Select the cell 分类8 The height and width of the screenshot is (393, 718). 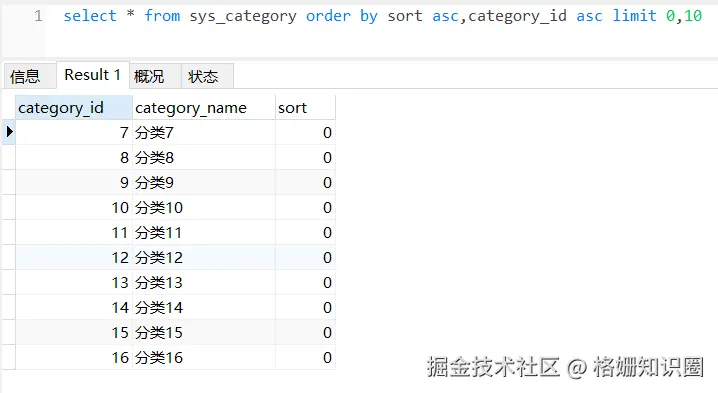pos(204,158)
